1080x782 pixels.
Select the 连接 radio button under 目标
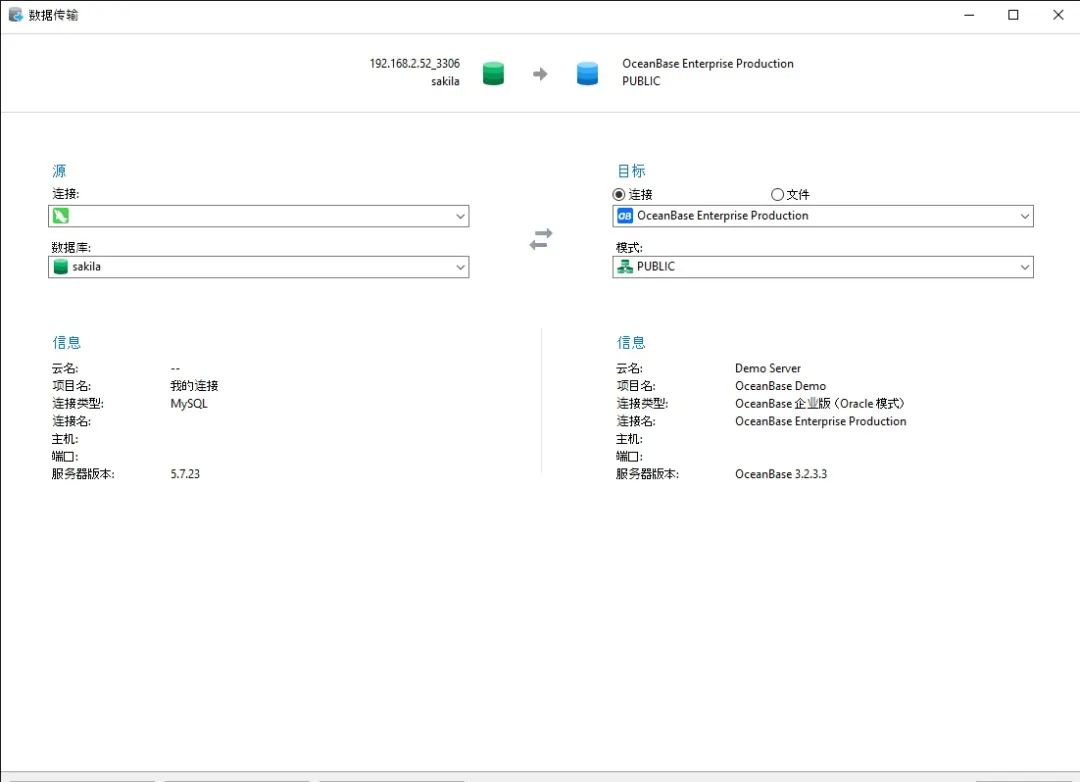point(619,194)
